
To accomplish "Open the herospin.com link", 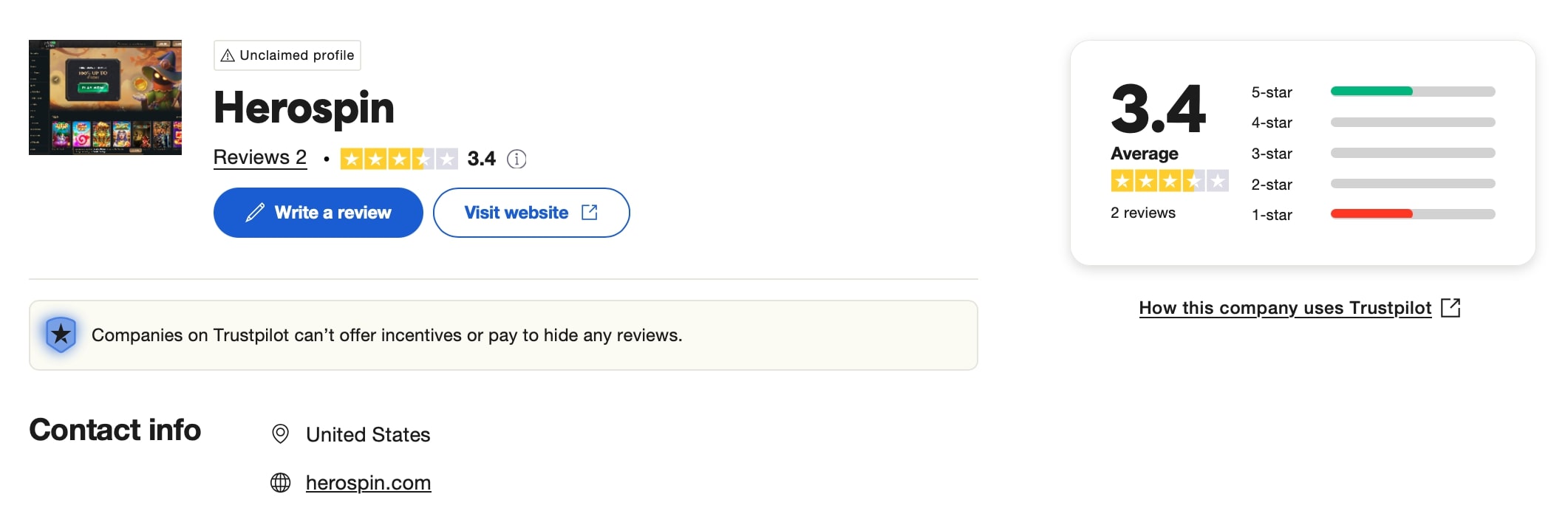I will coord(368,483).
